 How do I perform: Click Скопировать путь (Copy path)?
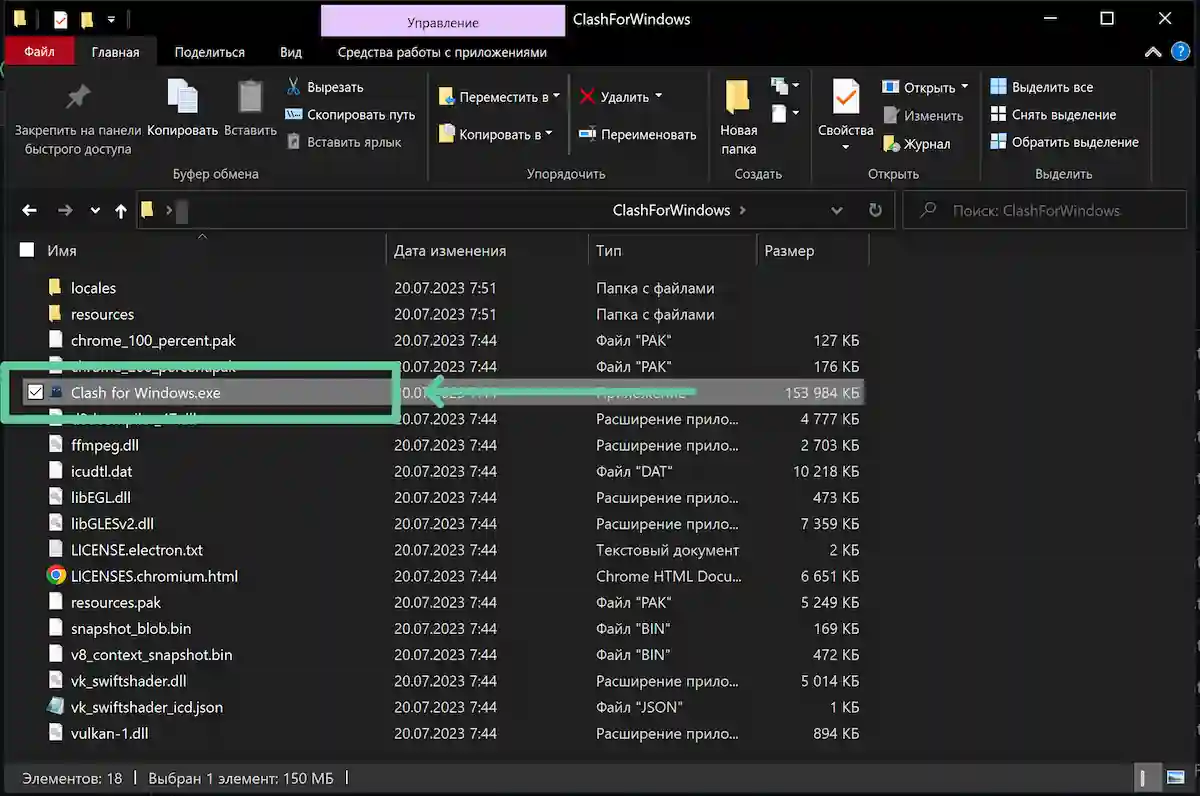(x=350, y=115)
